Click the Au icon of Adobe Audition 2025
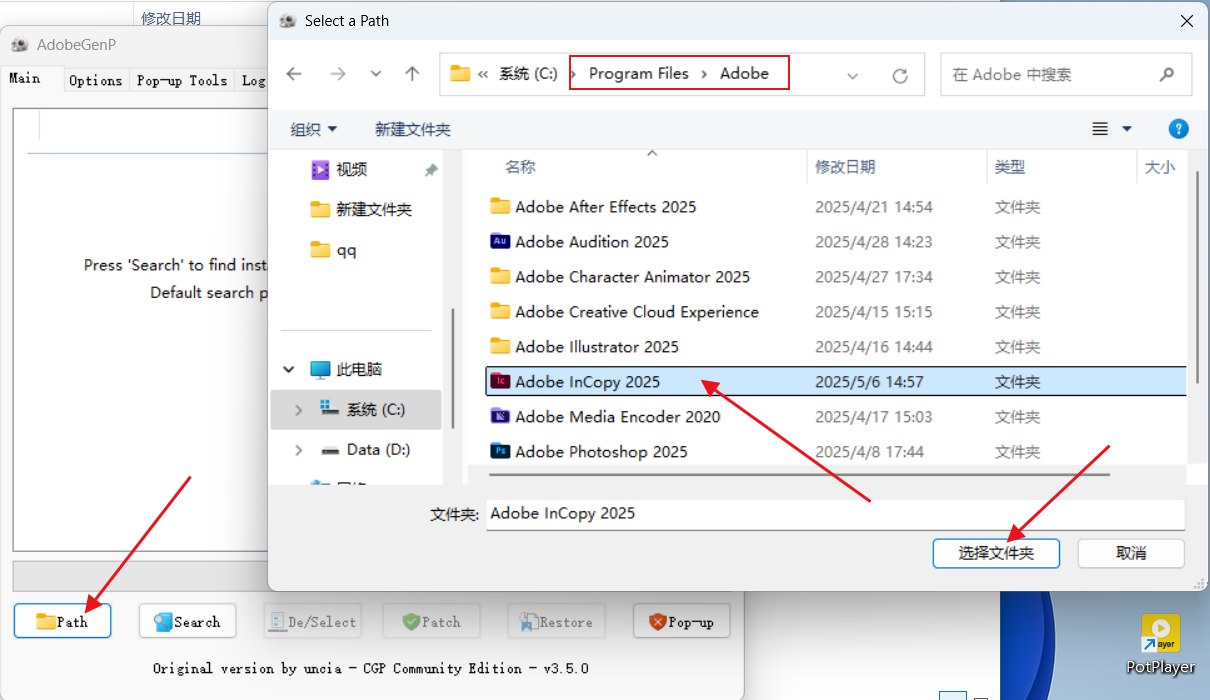 click(x=500, y=241)
